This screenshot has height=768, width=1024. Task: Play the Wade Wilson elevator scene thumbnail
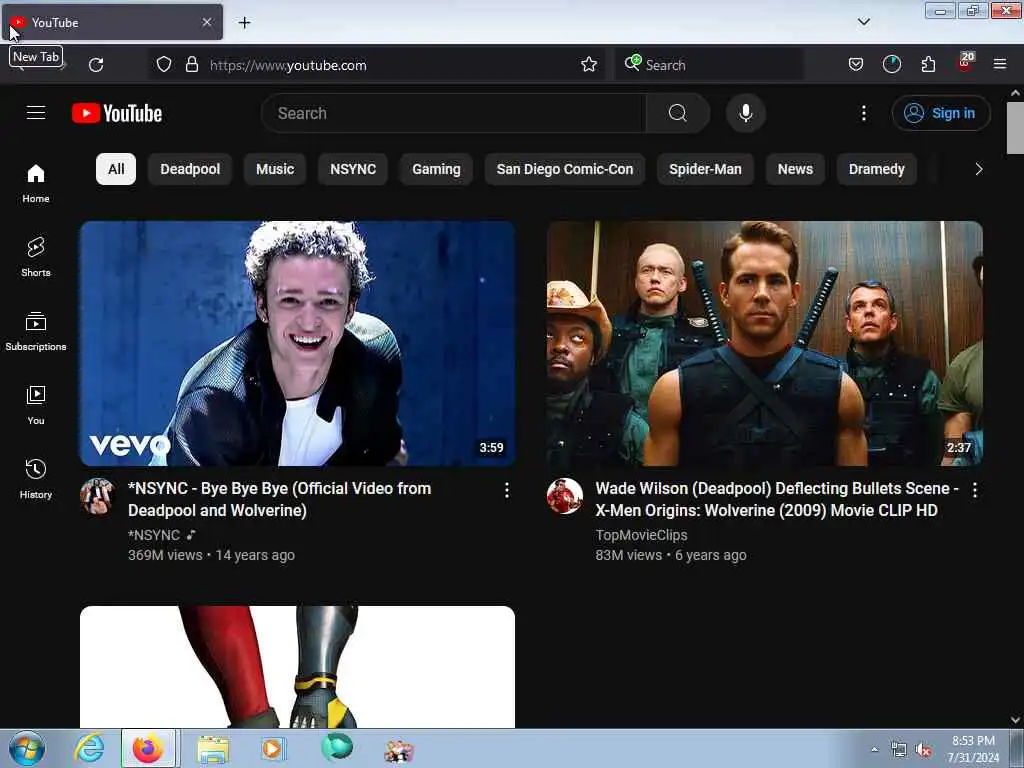765,344
